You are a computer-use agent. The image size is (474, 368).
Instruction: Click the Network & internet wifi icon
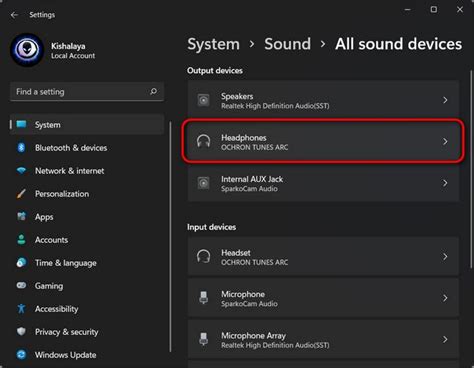[x=21, y=171]
